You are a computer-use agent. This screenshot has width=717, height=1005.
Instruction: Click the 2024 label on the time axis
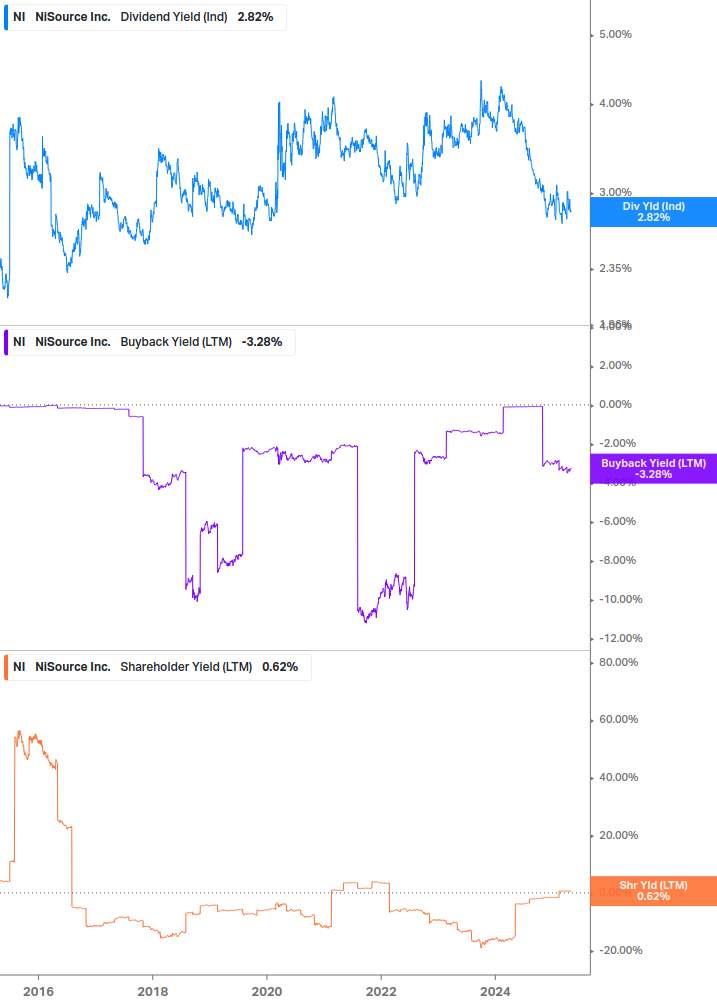(495, 992)
